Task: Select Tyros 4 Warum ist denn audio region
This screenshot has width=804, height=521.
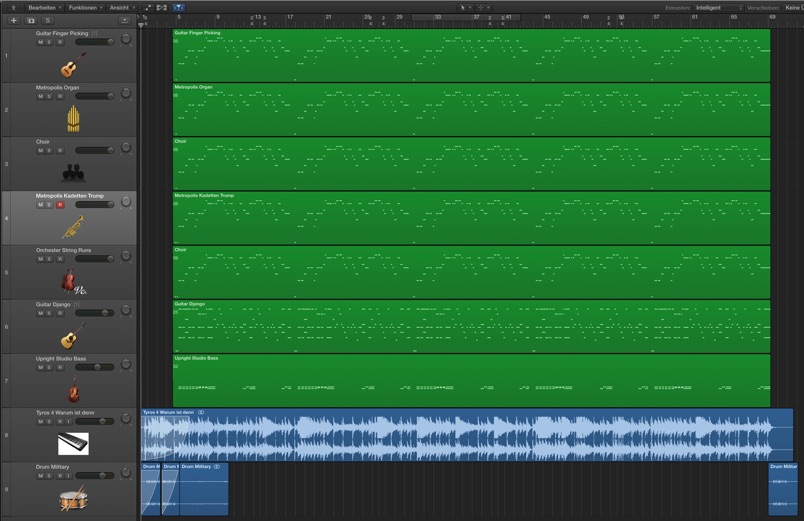Action: coord(467,435)
